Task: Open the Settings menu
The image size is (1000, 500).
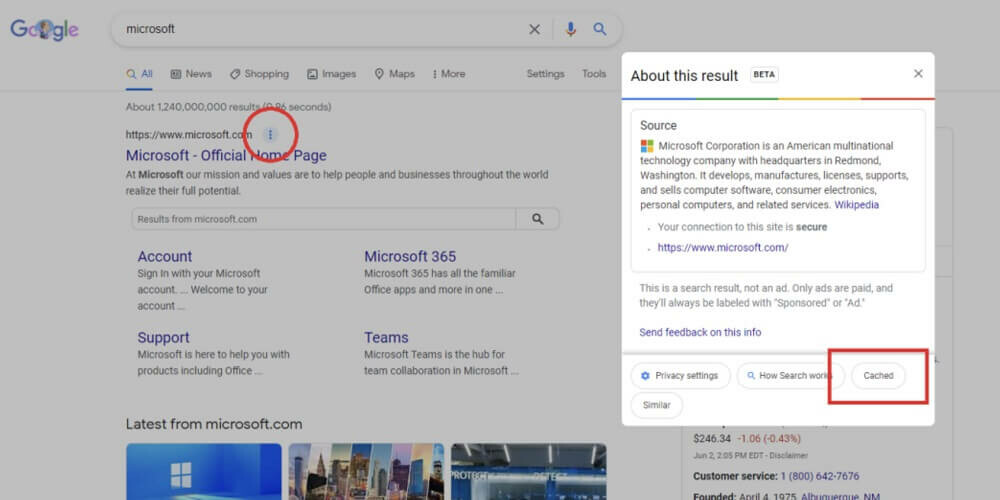Action: pyautogui.click(x=545, y=74)
